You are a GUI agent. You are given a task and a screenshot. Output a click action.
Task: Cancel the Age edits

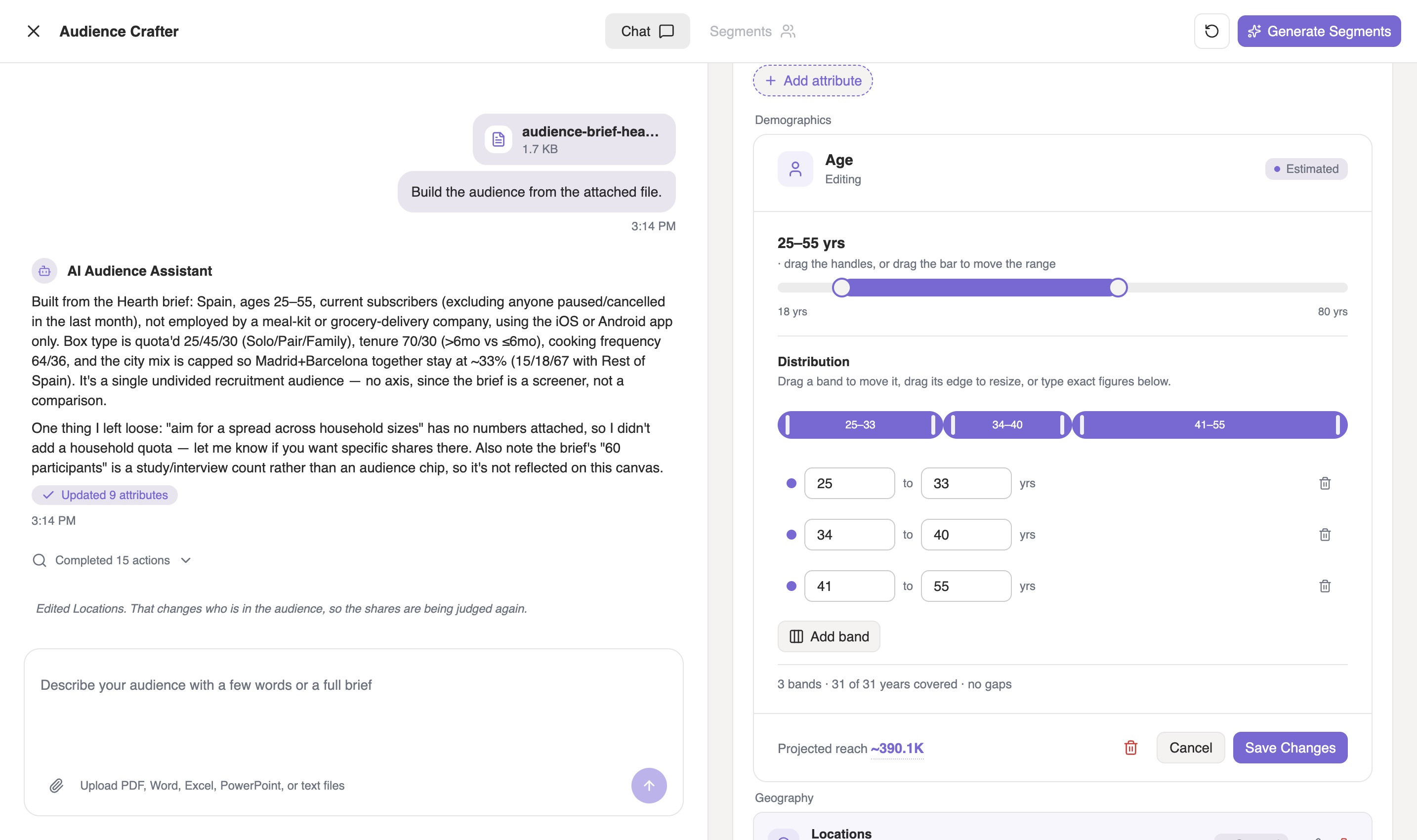coord(1190,748)
